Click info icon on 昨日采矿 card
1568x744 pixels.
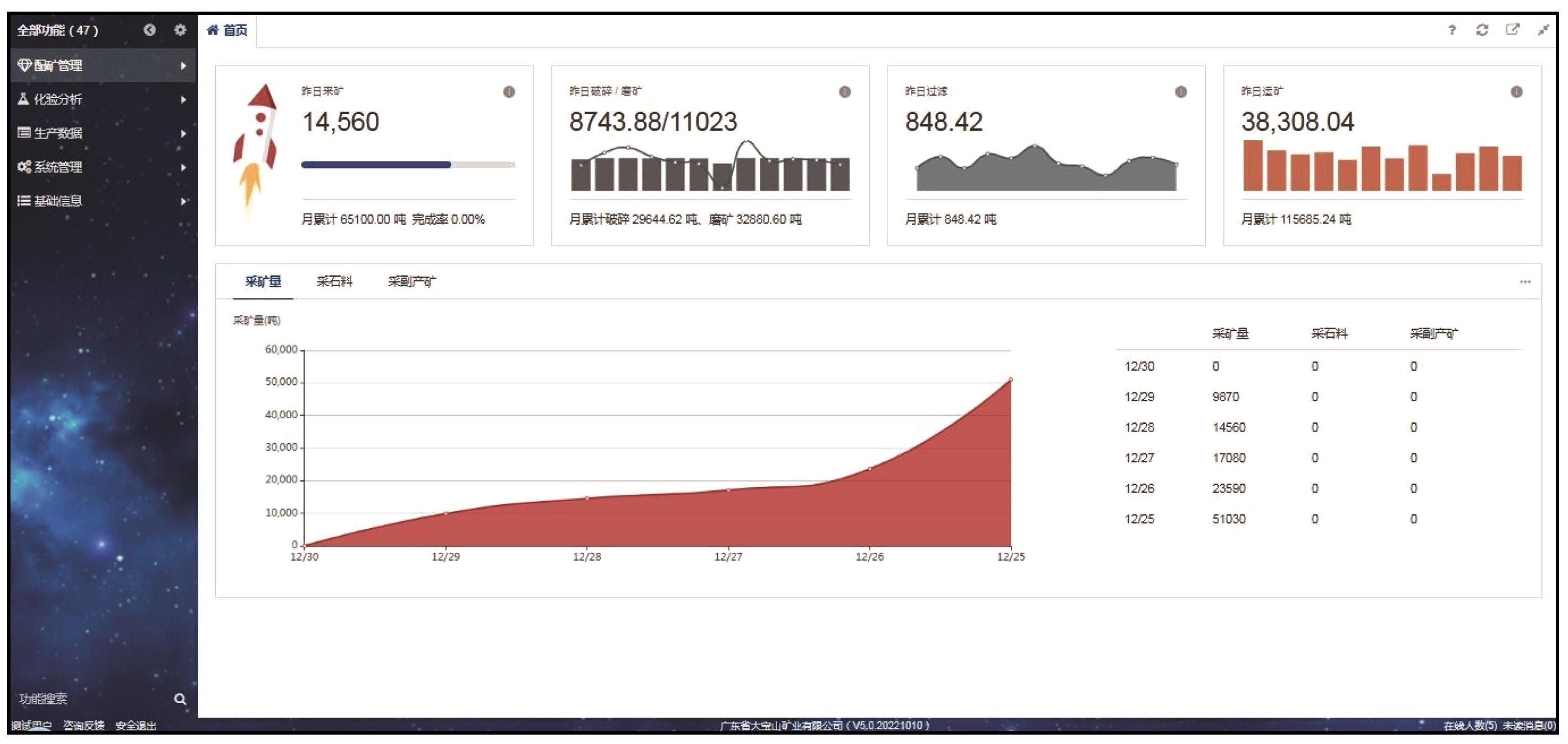tap(509, 92)
